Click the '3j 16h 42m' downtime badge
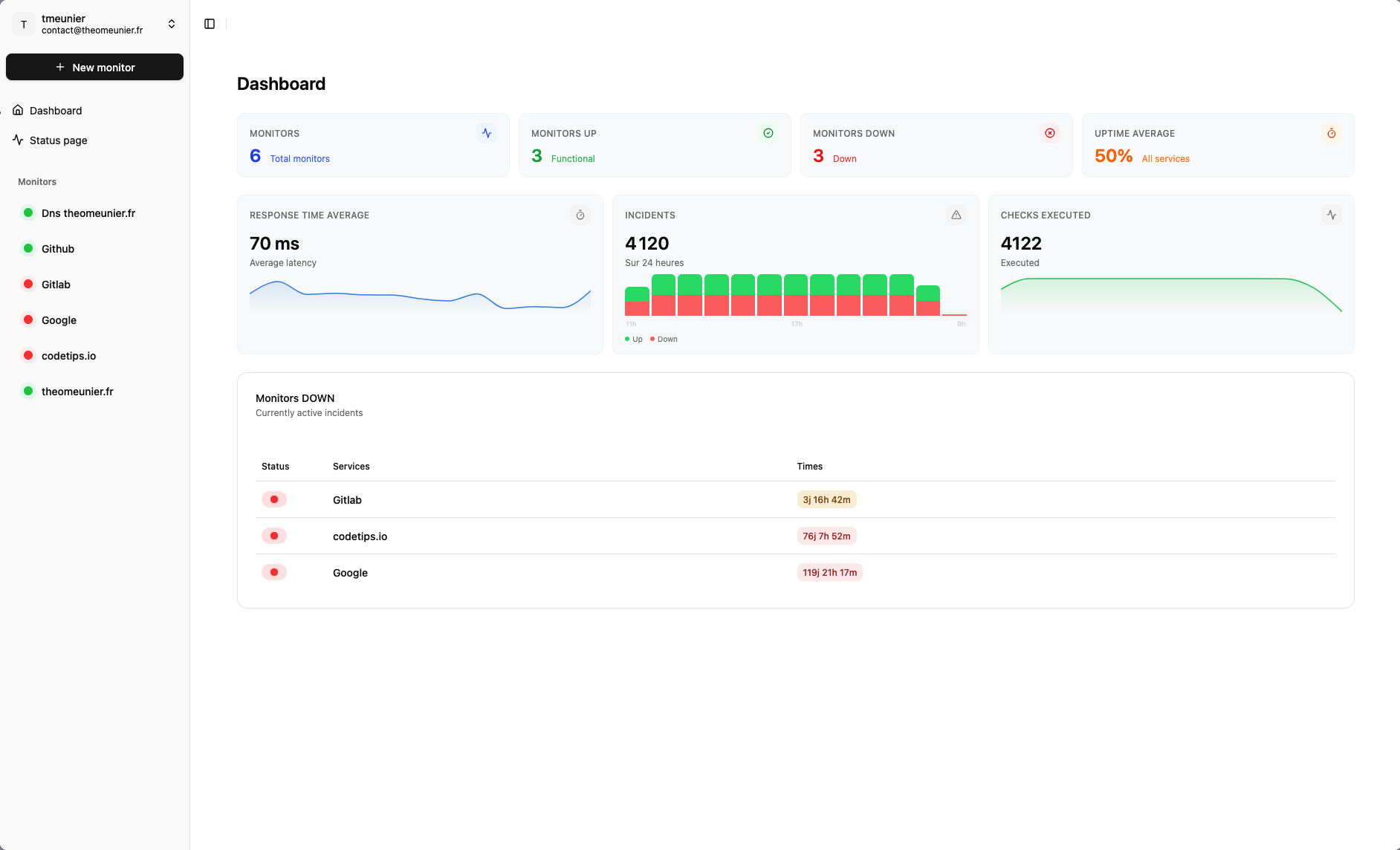This screenshot has height=850, width=1400. tap(826, 499)
